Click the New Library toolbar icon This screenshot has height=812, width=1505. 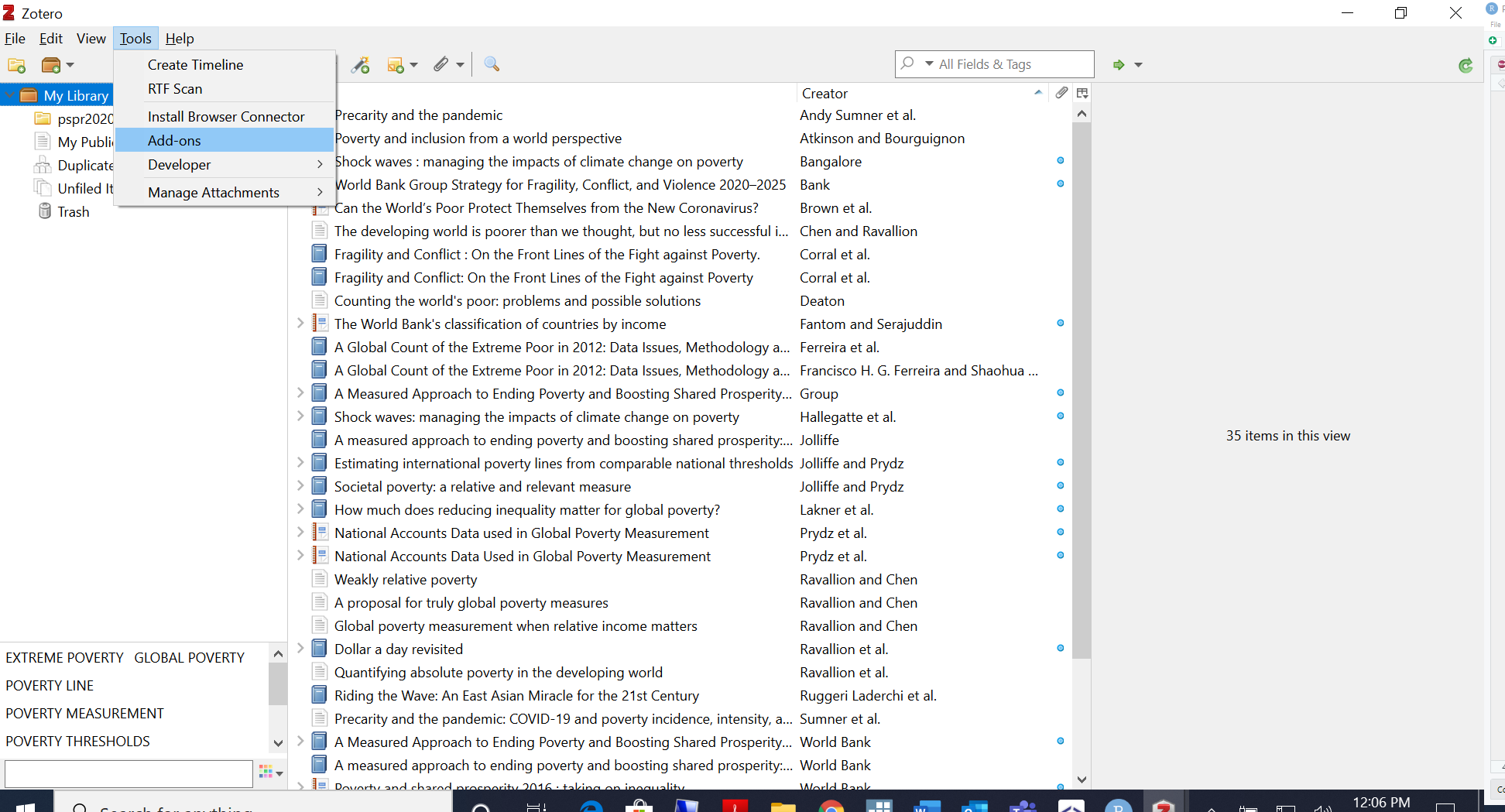(x=51, y=65)
